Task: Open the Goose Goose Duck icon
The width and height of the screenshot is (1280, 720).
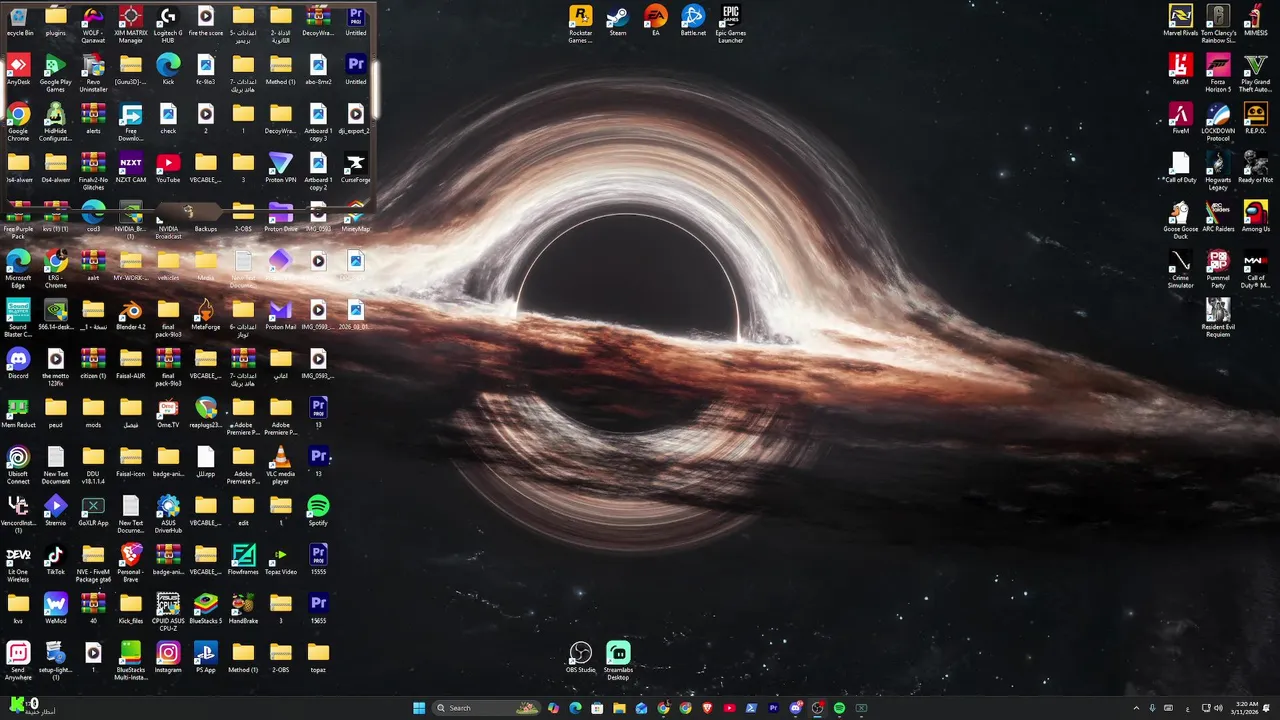Action: pyautogui.click(x=1180, y=220)
